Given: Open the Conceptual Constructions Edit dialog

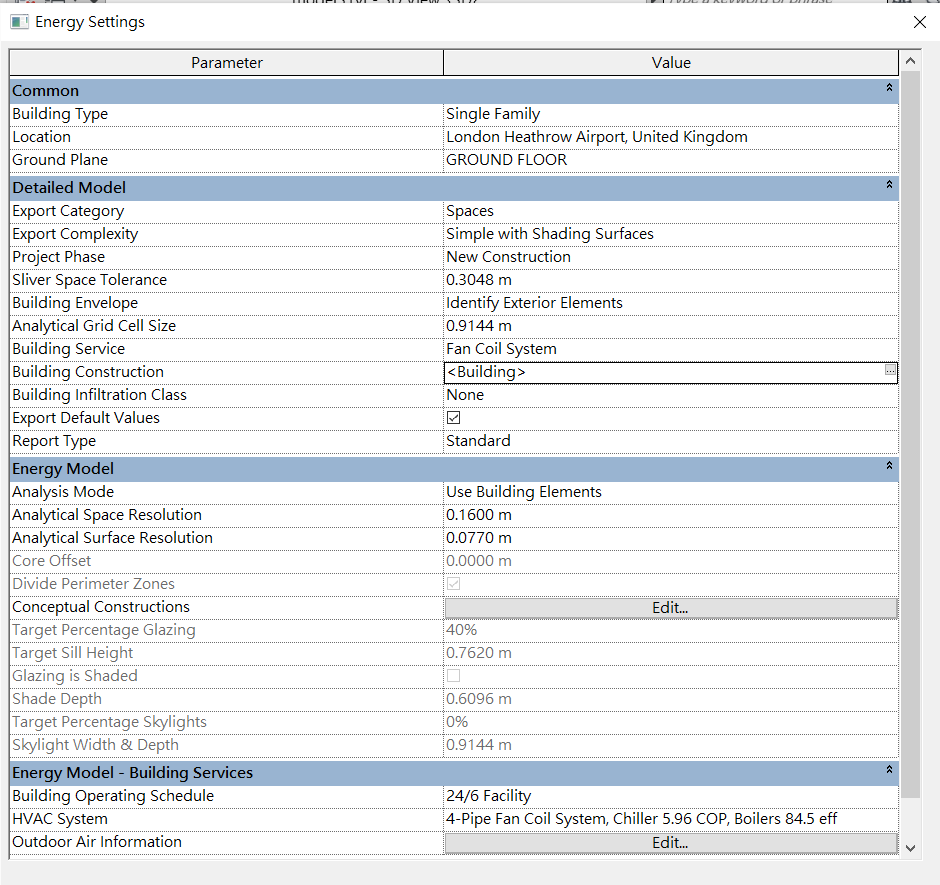Looking at the screenshot, I should [x=670, y=606].
